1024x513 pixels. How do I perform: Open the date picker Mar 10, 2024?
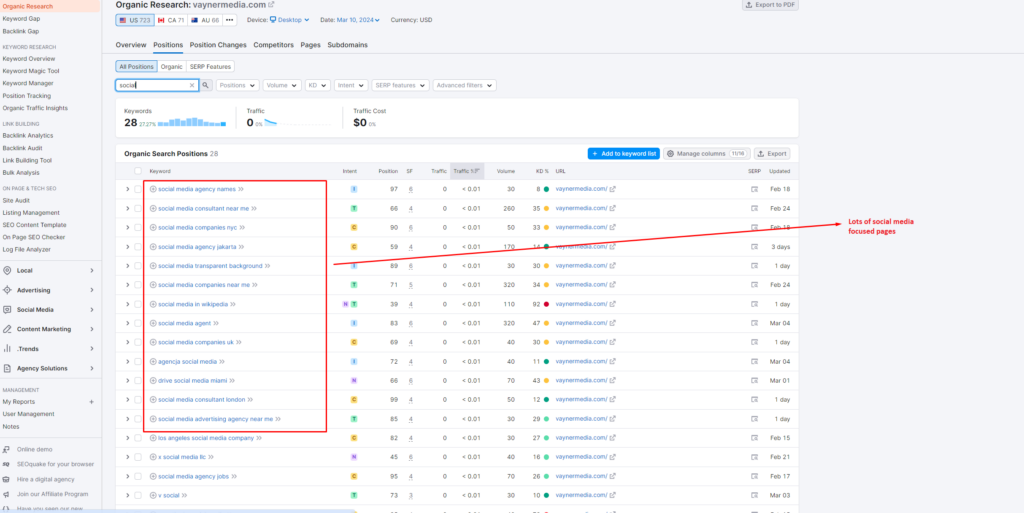pyautogui.click(x=359, y=20)
